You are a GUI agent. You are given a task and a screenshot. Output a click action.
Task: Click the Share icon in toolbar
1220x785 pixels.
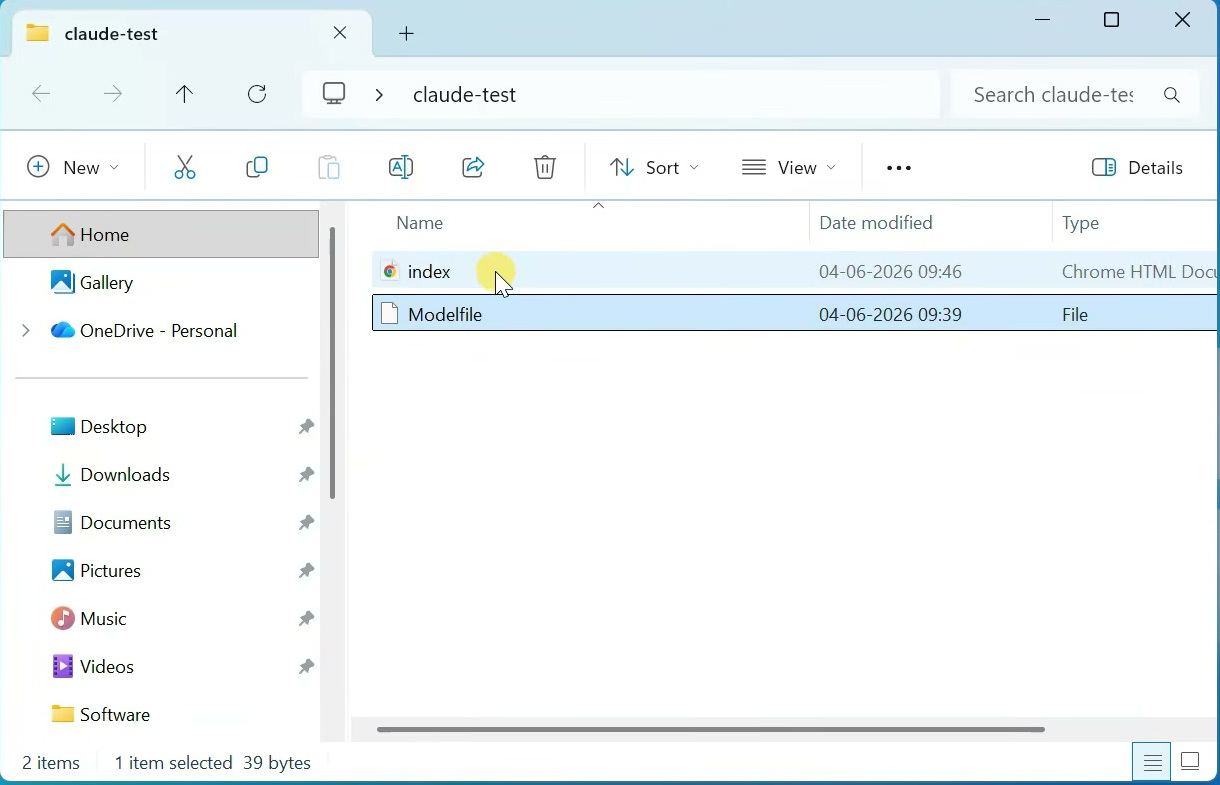tap(473, 167)
